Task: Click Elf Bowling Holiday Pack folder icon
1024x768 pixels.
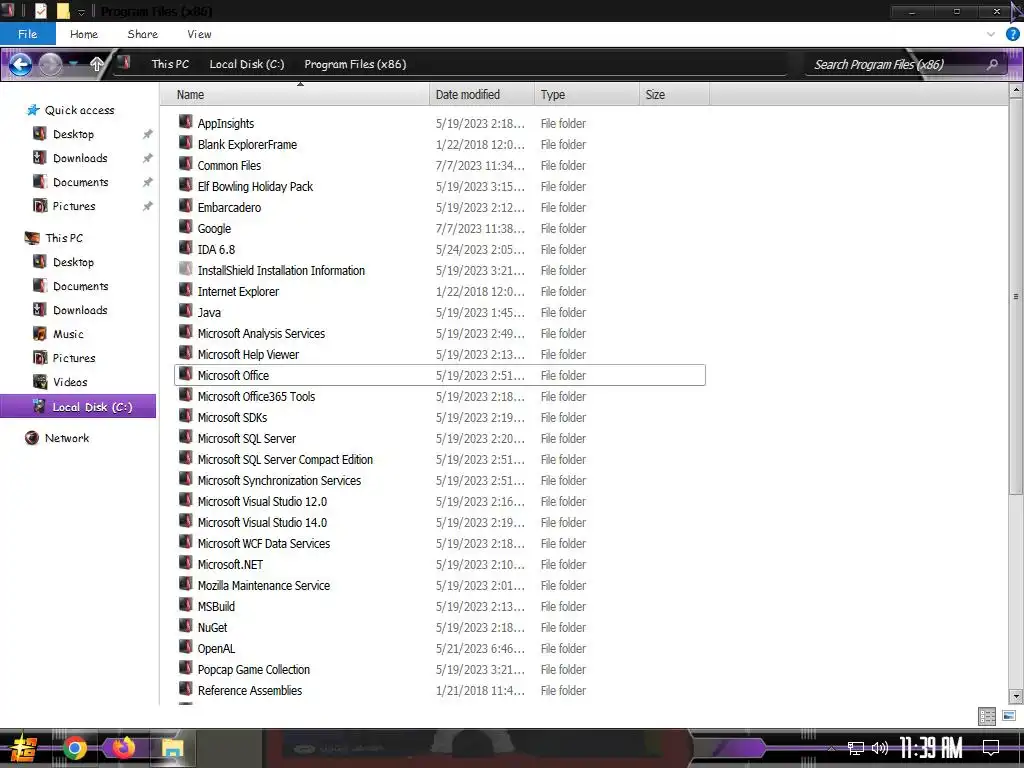Action: (x=185, y=185)
